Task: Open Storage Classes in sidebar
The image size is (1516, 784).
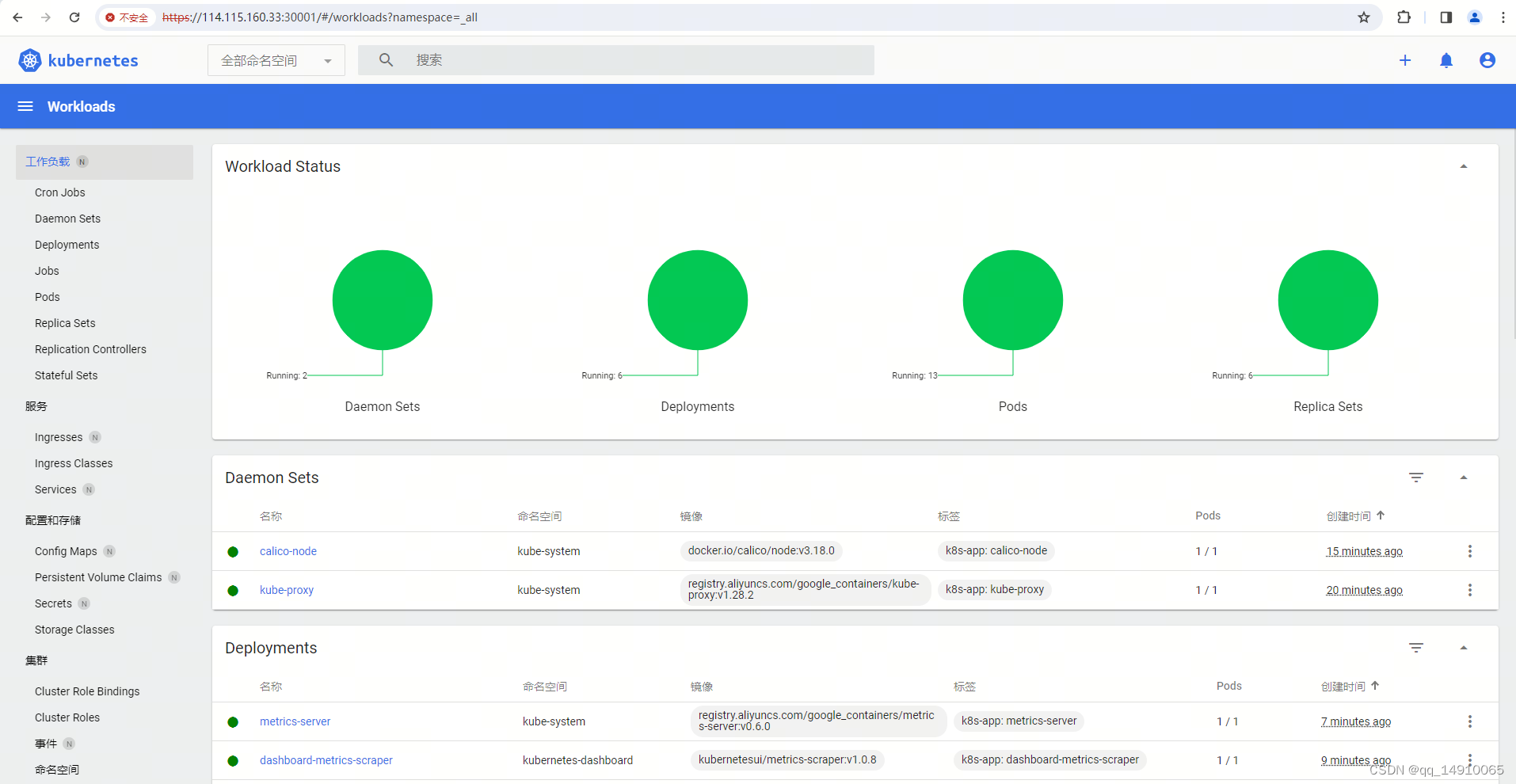Action: coord(74,630)
